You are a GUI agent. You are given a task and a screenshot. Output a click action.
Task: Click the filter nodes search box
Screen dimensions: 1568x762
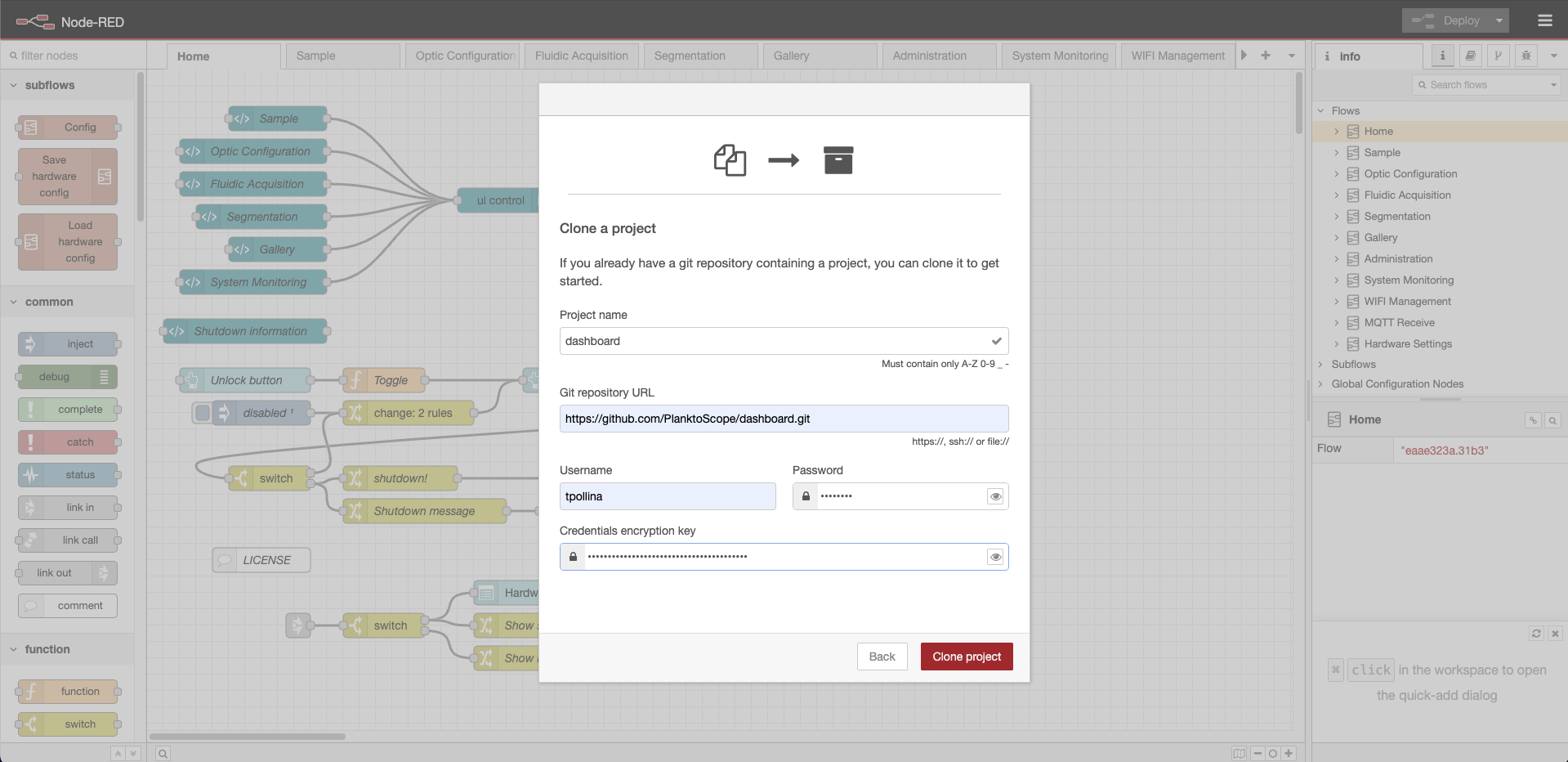pos(74,56)
